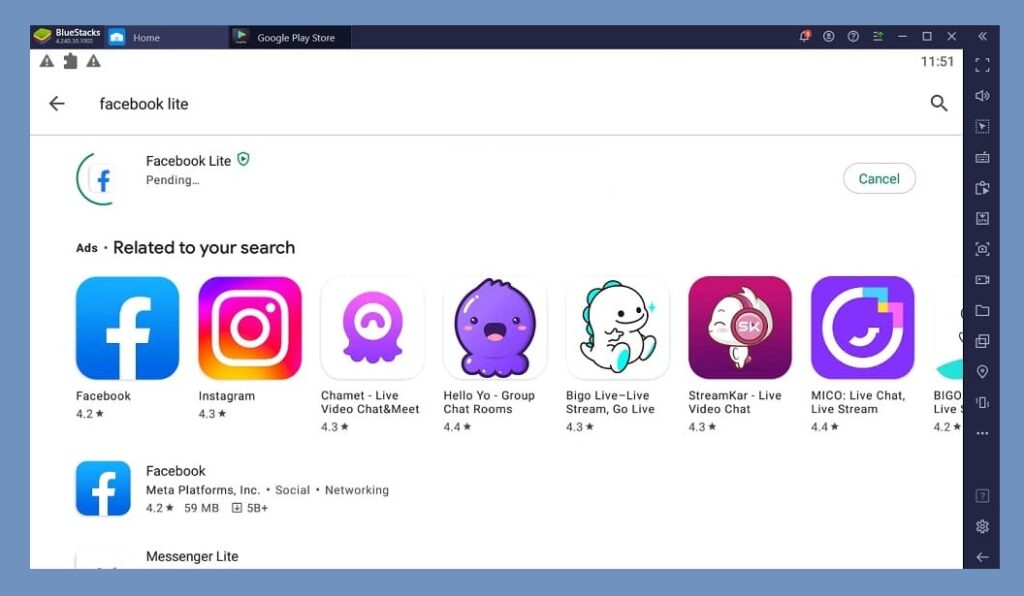1024x596 pixels.
Task: Open Facebook Lite app entry
Action: tap(495, 178)
